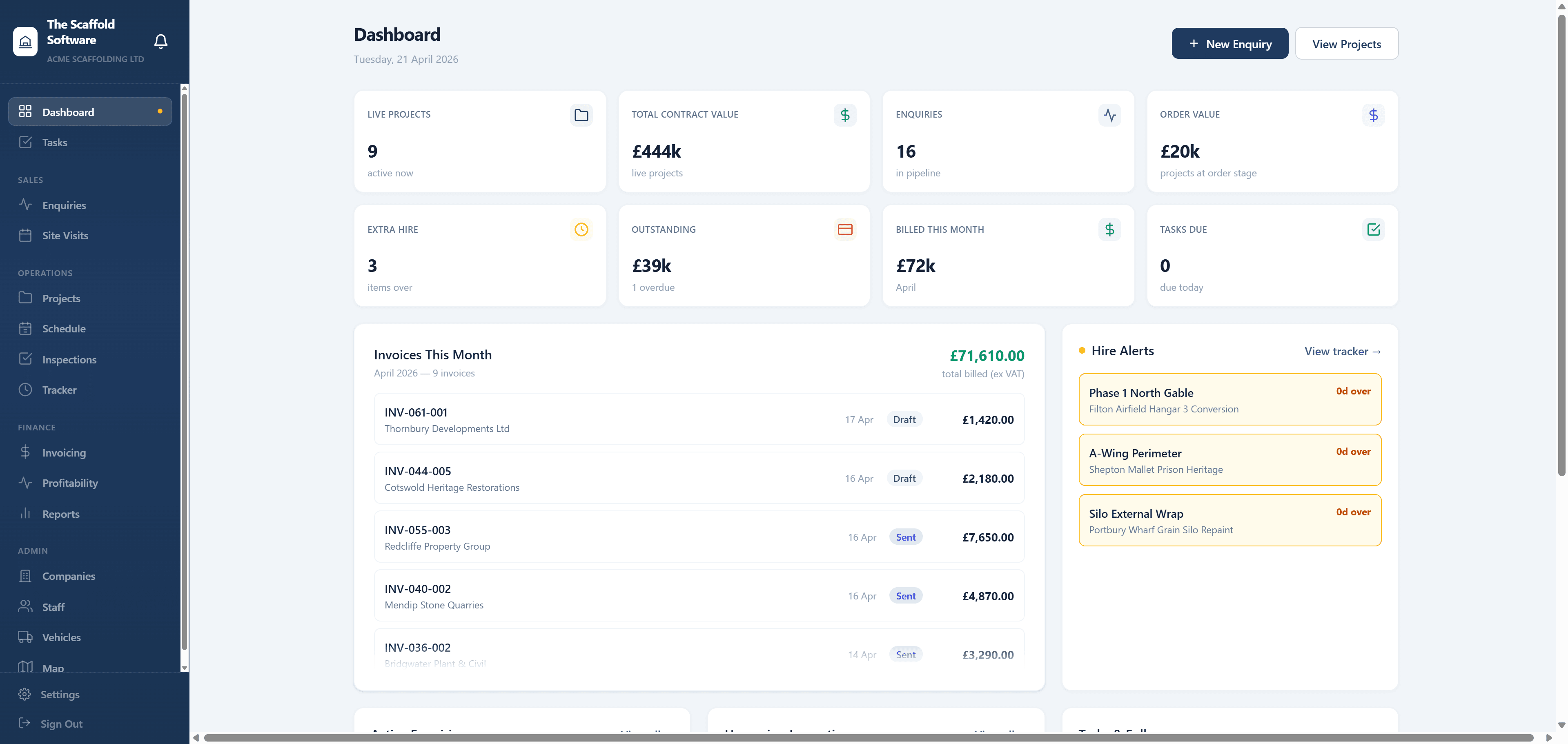Click the New Enquiry button

pyautogui.click(x=1229, y=43)
